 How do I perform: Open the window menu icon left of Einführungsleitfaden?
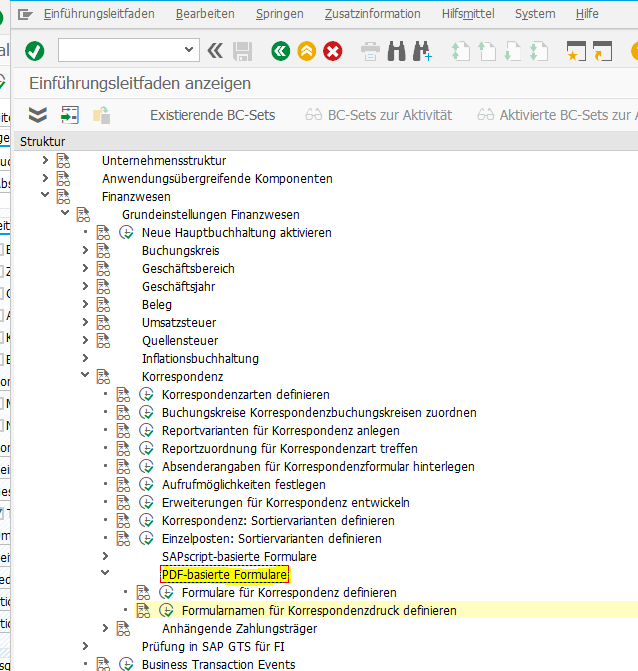tap(25, 15)
